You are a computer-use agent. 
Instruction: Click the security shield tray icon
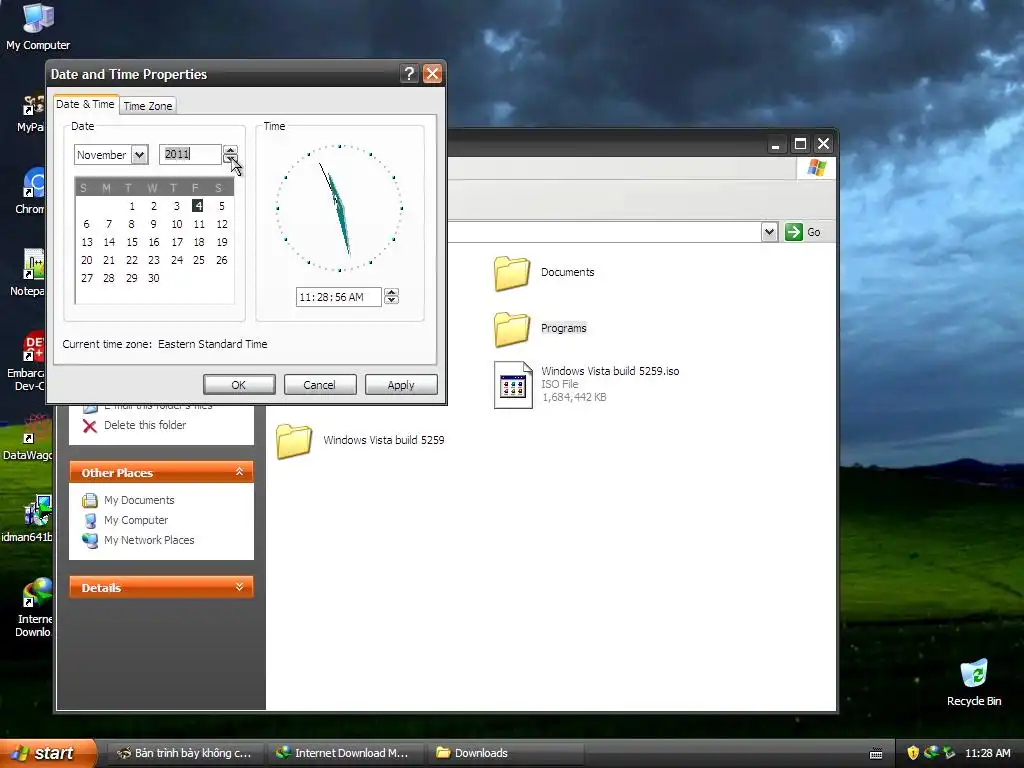tap(913, 753)
